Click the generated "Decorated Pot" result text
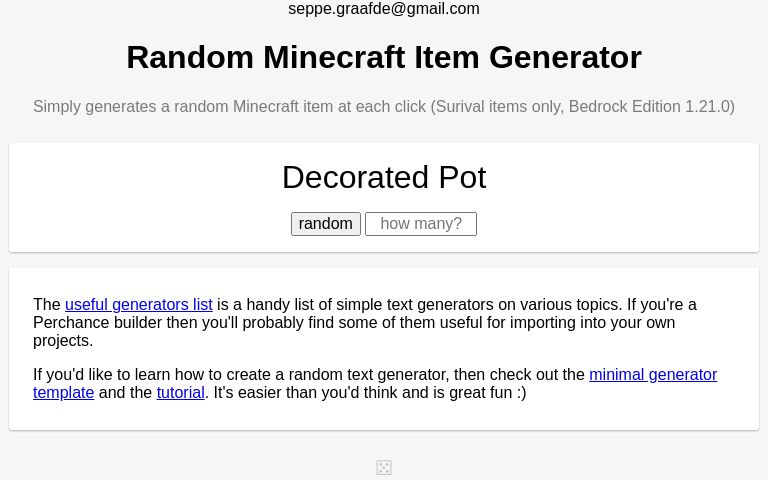This screenshot has height=480, width=768. point(384,177)
